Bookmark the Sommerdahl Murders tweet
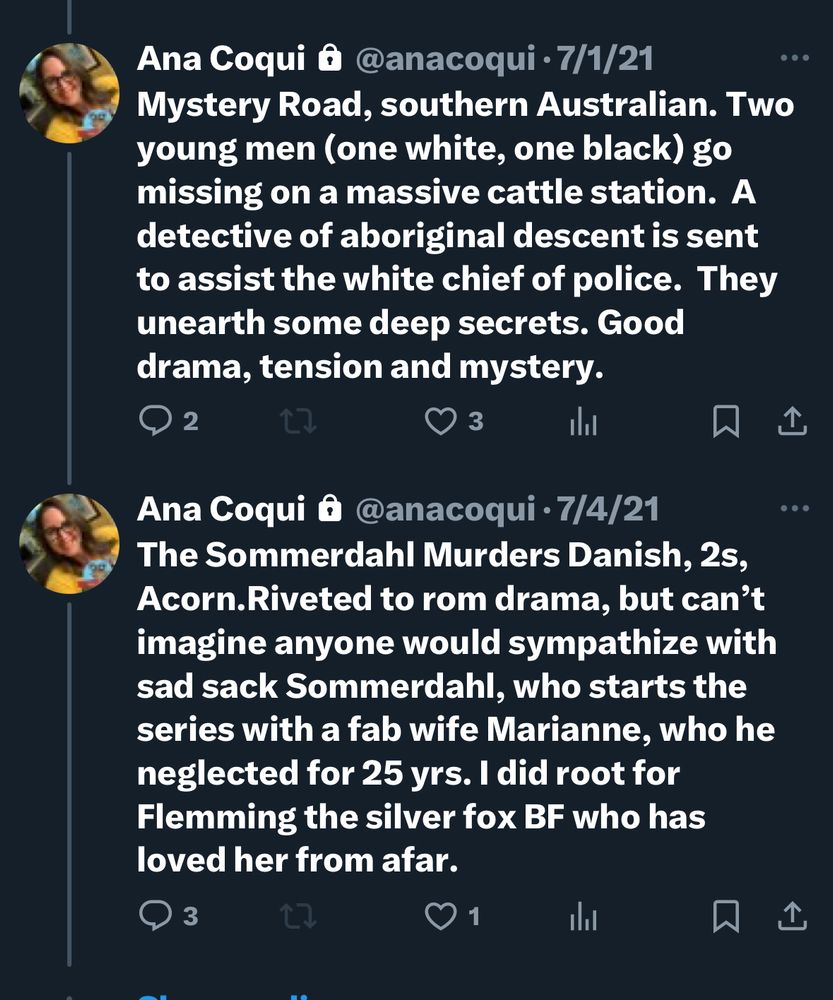 [x=726, y=914]
